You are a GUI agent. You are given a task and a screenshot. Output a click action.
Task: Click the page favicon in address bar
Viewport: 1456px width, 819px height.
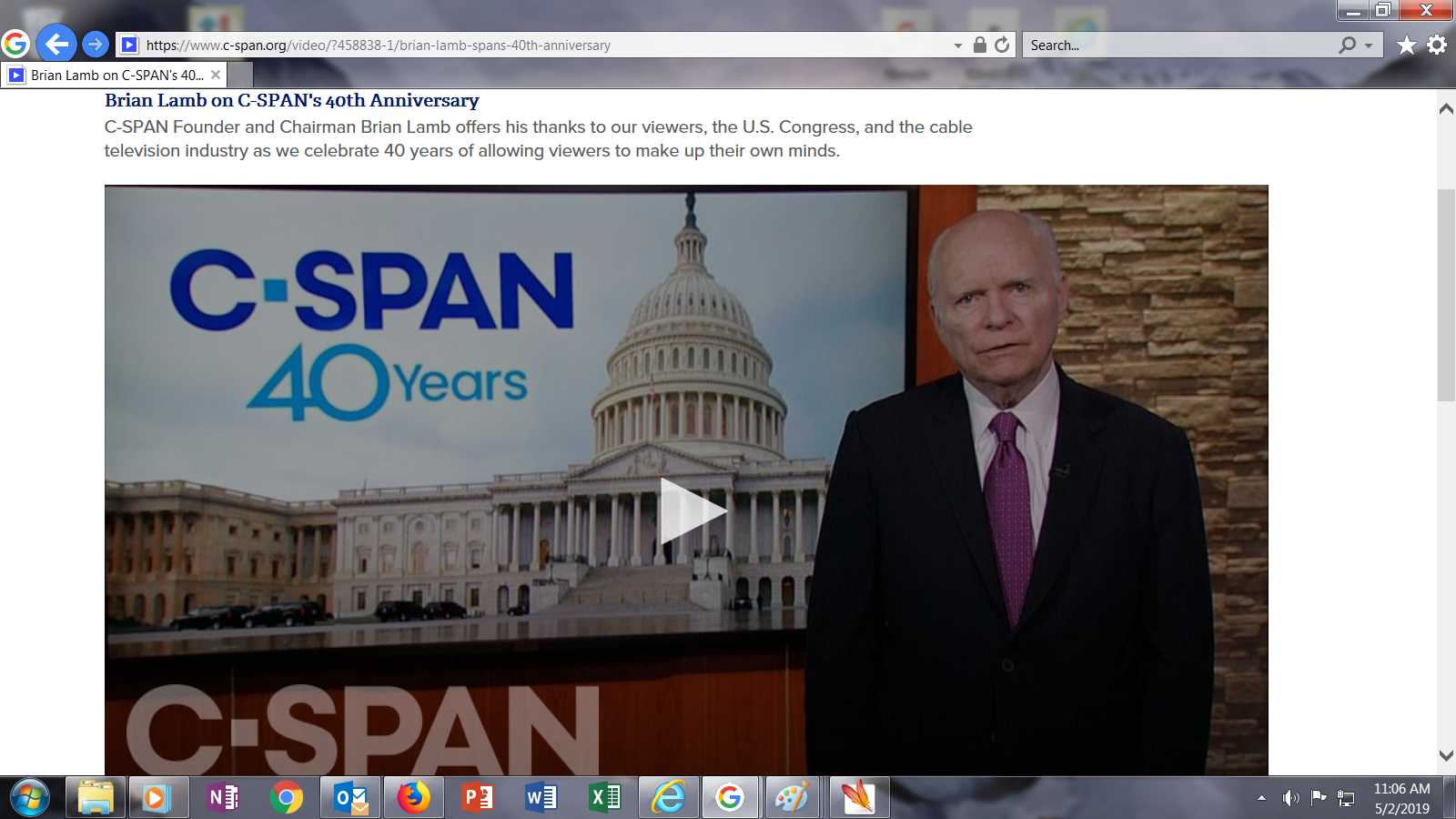click(129, 45)
